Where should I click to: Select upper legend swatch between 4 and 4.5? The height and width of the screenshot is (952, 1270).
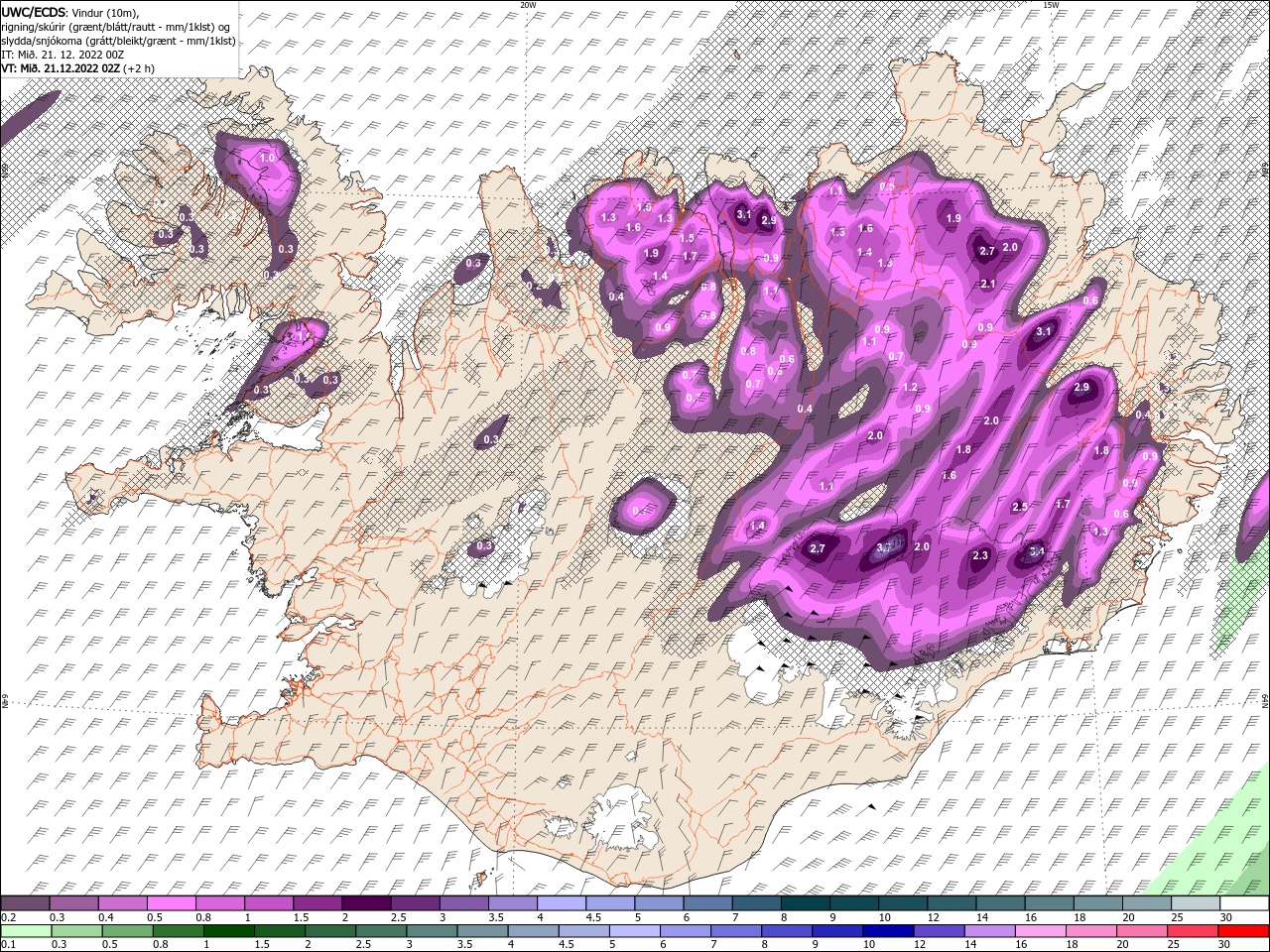[562, 903]
